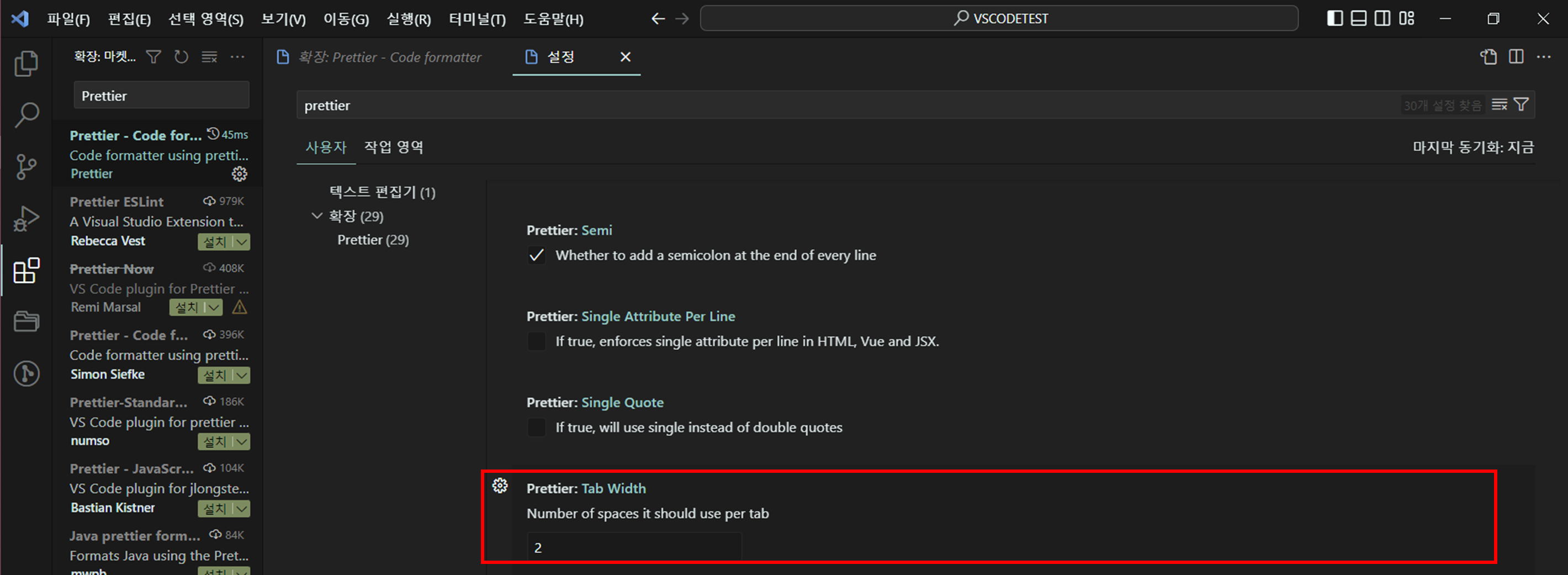
Task: Install Simon Siefke's Prettier extension
Action: tap(215, 375)
